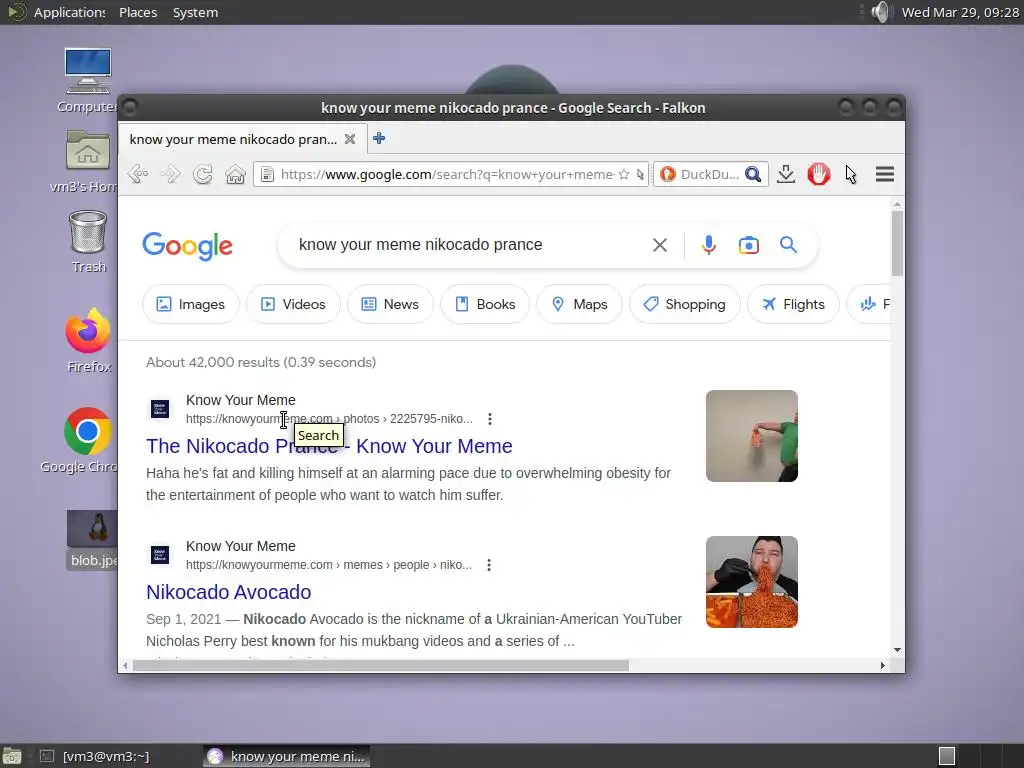Screen dimensions: 1024x768
Task: Search by image with the camera icon
Action: click(748, 245)
